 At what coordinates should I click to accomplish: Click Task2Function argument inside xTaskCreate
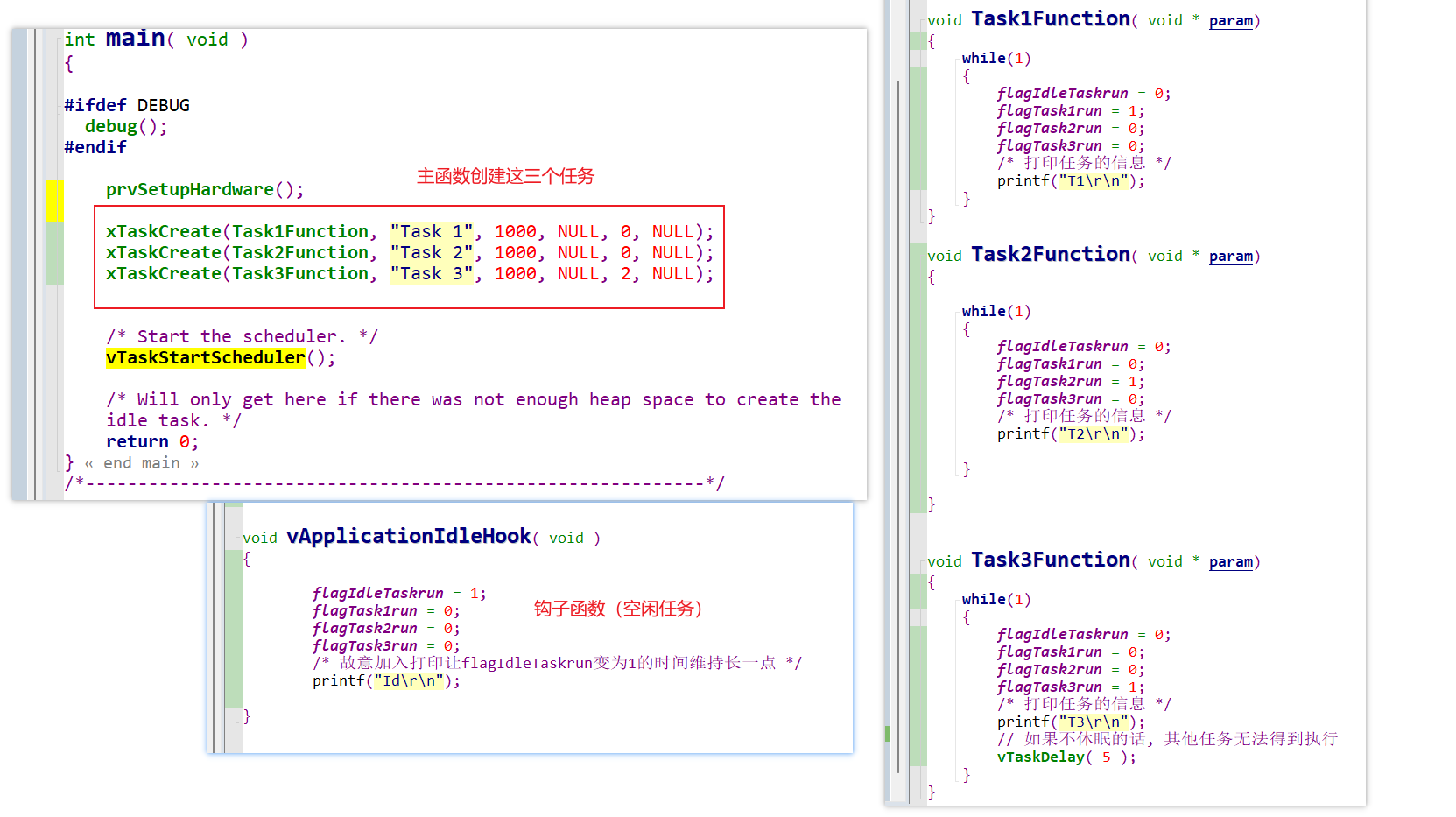pos(300,252)
